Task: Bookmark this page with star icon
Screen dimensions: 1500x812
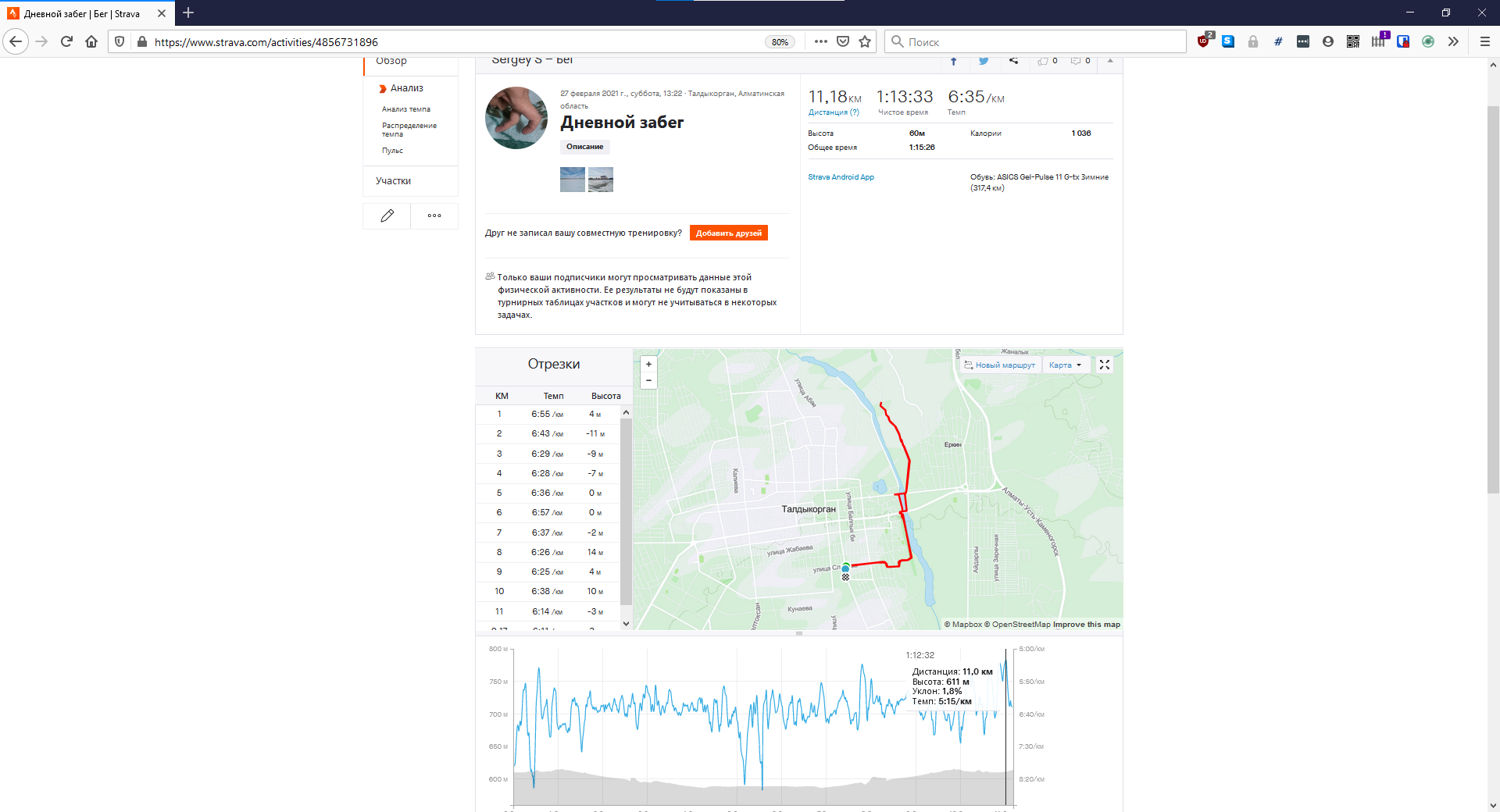Action: pos(865,41)
